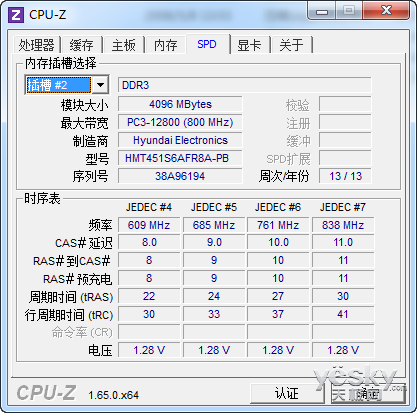417x413 pixels.
Task: Click the 周期时间 (tRAS) row label
Action: click(x=71, y=297)
